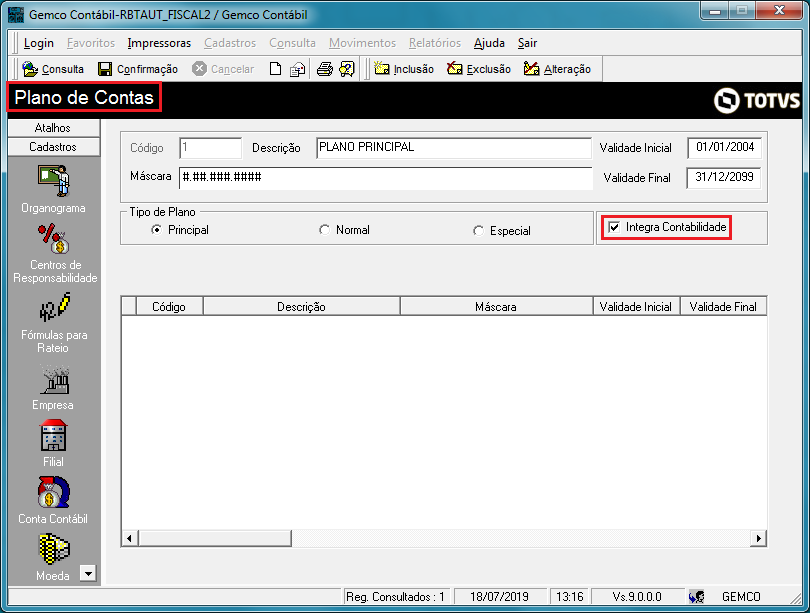Open the Login menu
Viewport: 810px width, 613px height.
click(x=39, y=43)
